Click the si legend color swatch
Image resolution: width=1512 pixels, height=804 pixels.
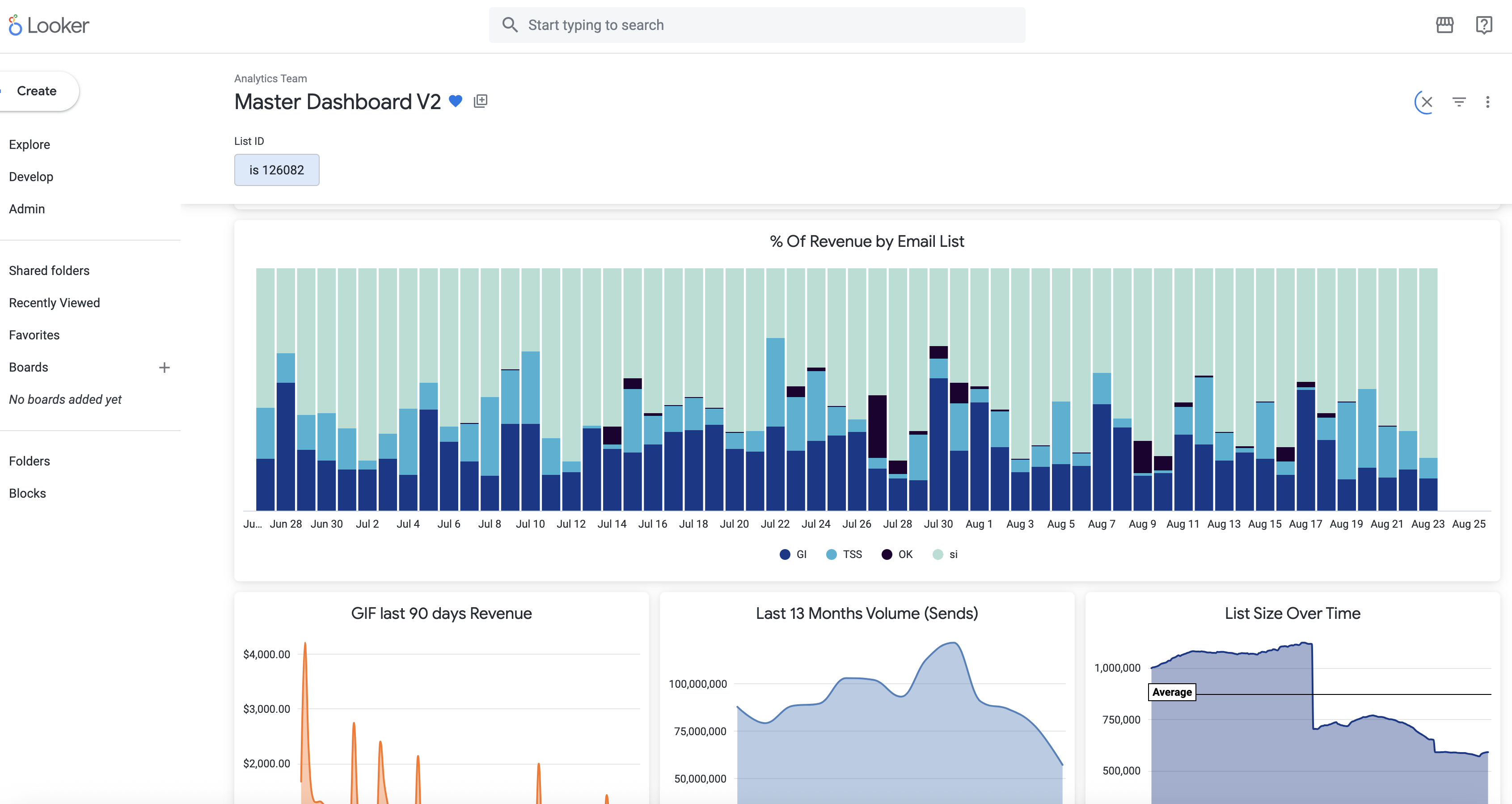pos(938,554)
